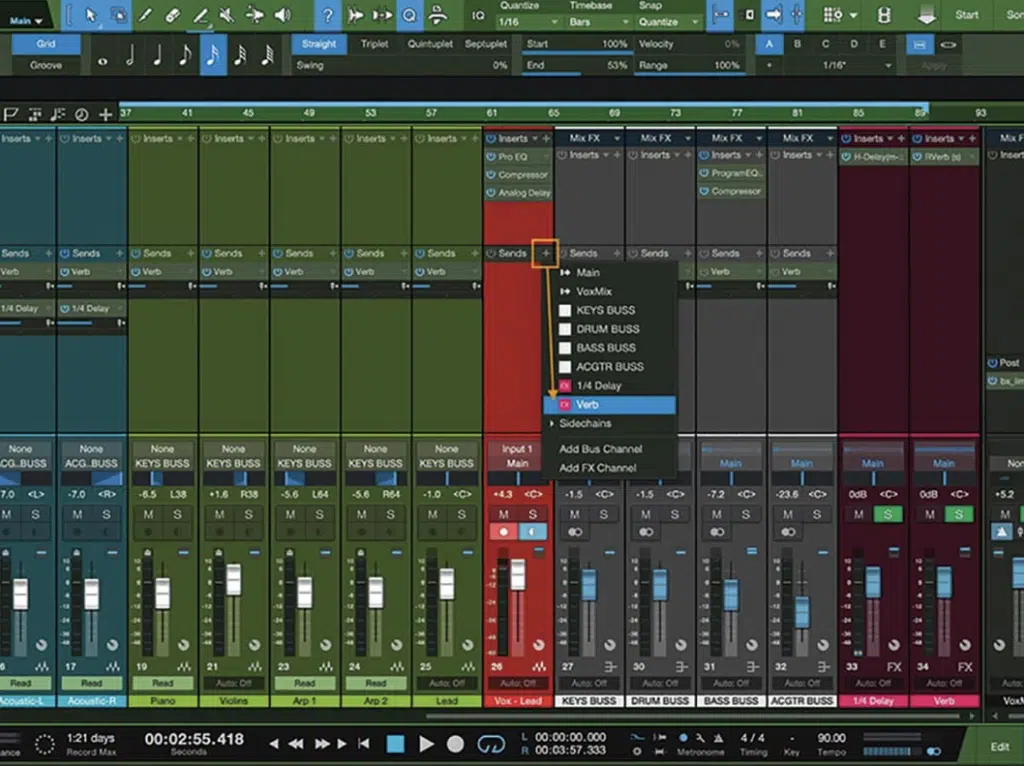Select the Bend tool
The height and width of the screenshot is (766, 1024).
tap(255, 15)
